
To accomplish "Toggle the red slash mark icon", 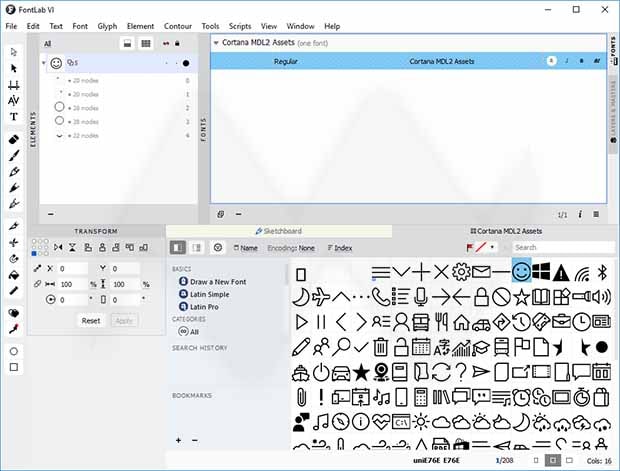I will coord(480,248).
